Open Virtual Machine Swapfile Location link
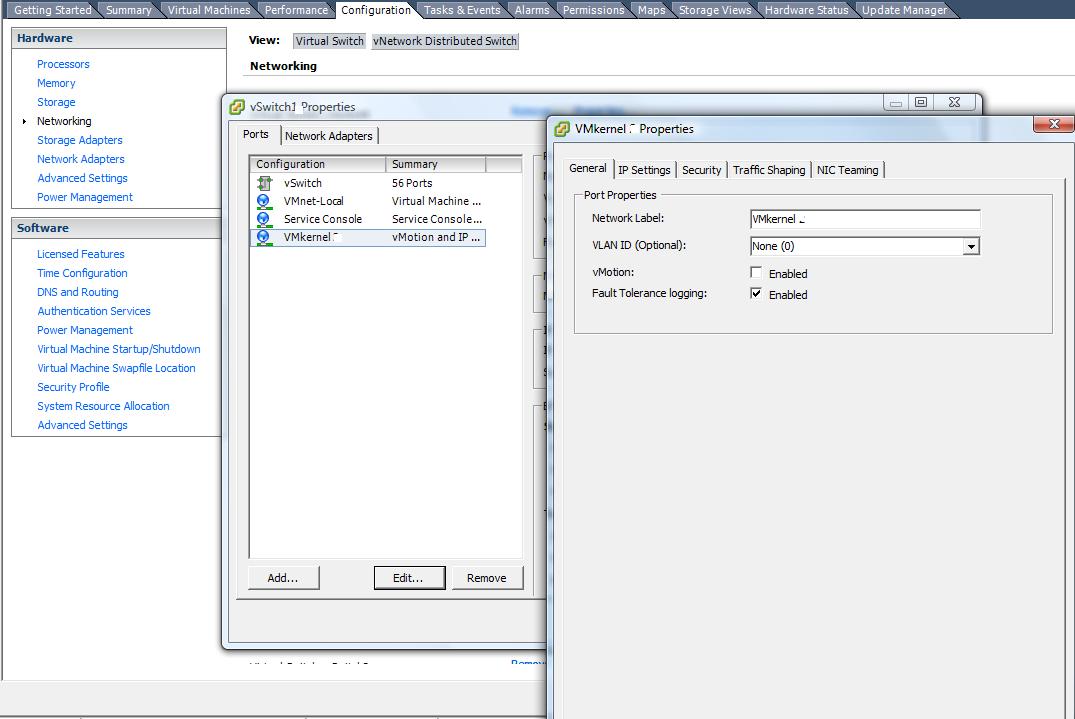1075x719 pixels. [x=116, y=368]
